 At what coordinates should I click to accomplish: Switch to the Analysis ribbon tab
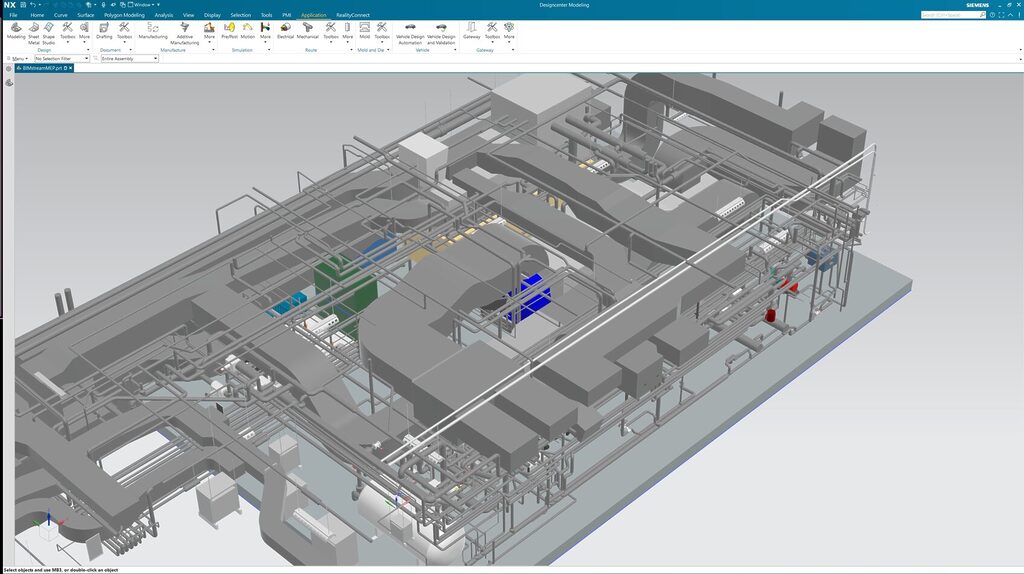point(163,15)
